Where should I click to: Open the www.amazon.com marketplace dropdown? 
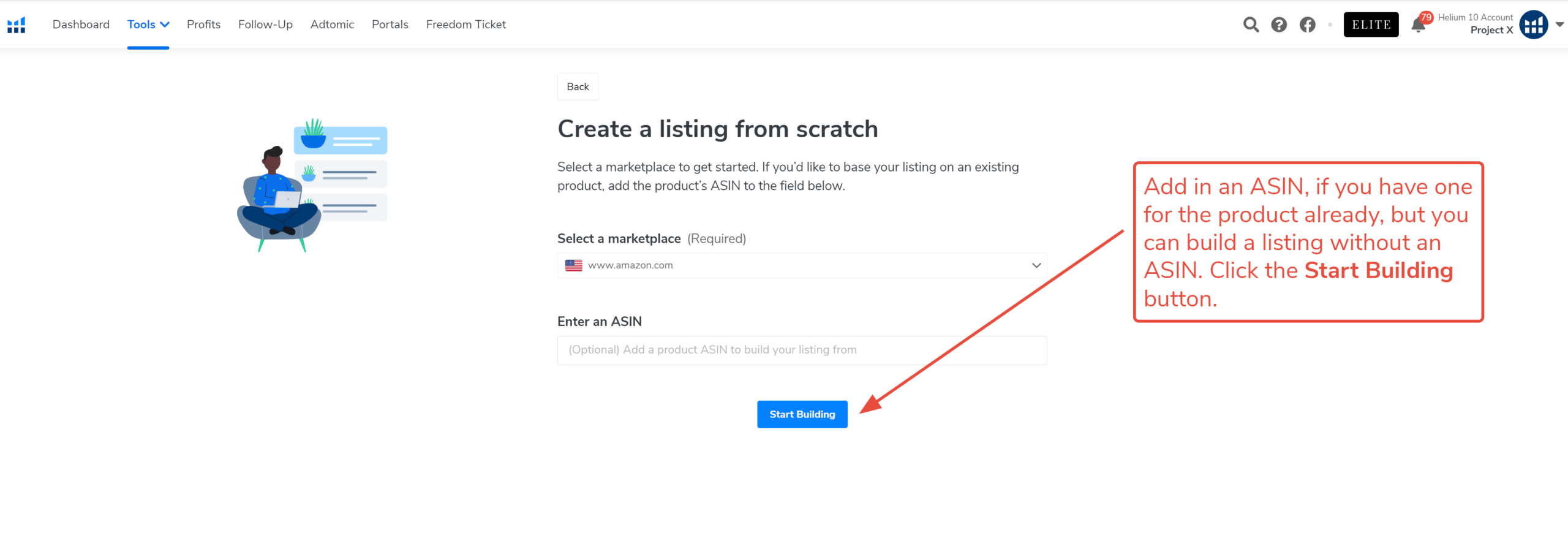[x=802, y=265]
